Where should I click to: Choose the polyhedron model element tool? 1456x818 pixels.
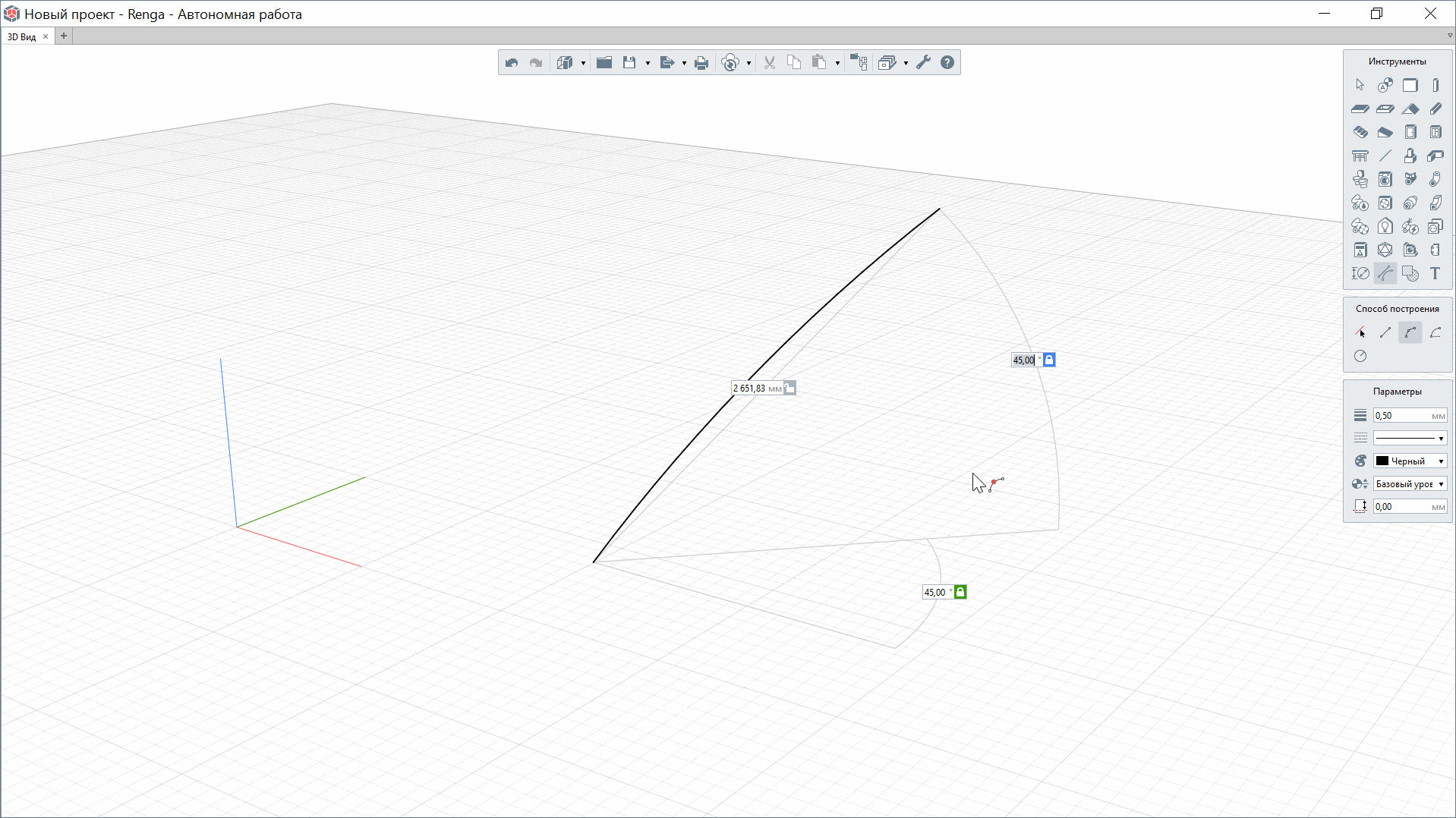coord(1385,250)
